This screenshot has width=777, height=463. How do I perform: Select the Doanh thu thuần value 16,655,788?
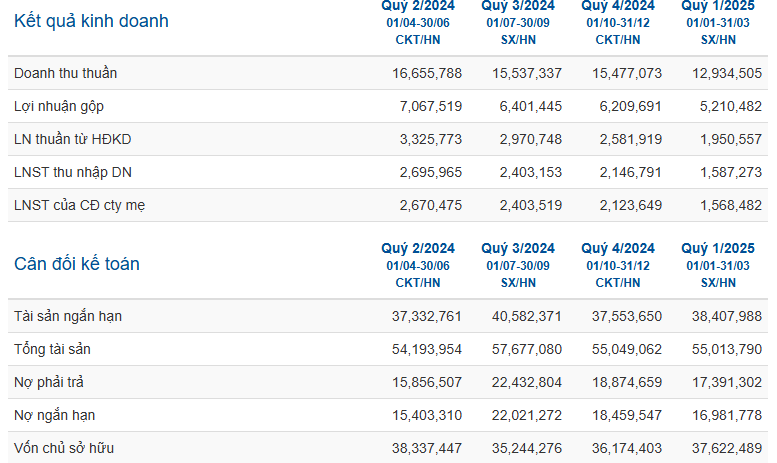pos(427,73)
